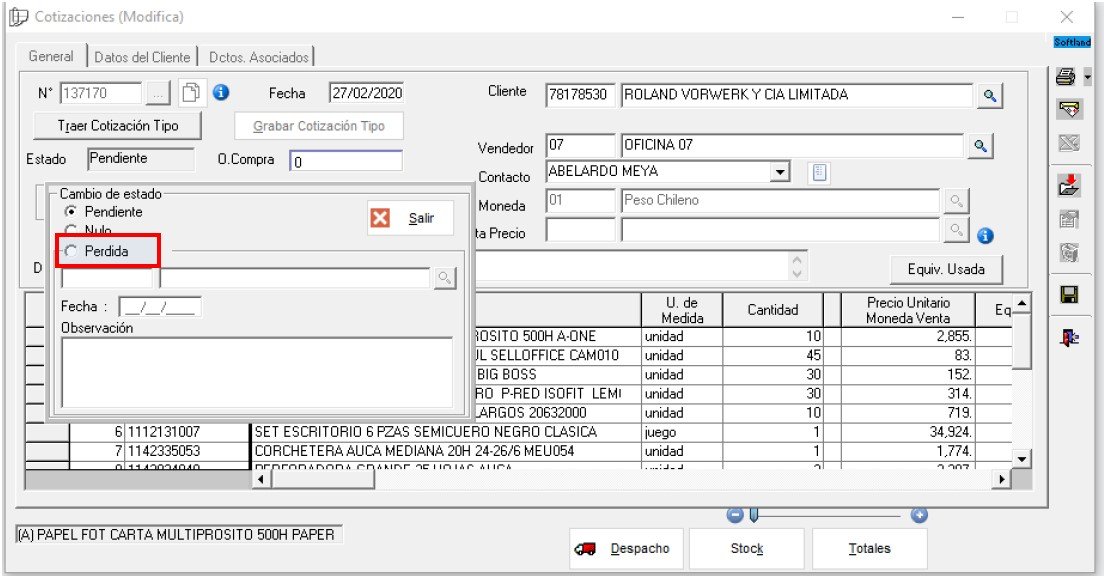Screen dimensions: 1108x583
Task: Save quotation with floppy disk icon
Action: [x=1069, y=295]
